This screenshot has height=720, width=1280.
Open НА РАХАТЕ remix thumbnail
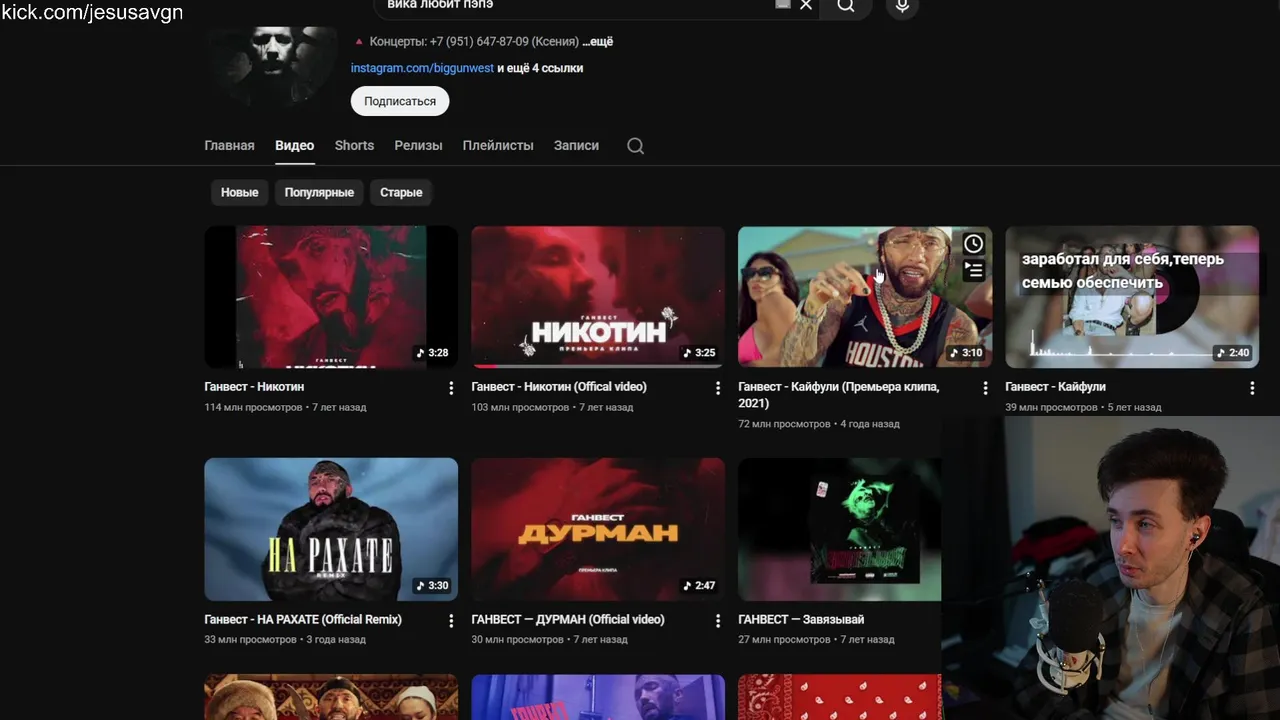(x=331, y=529)
